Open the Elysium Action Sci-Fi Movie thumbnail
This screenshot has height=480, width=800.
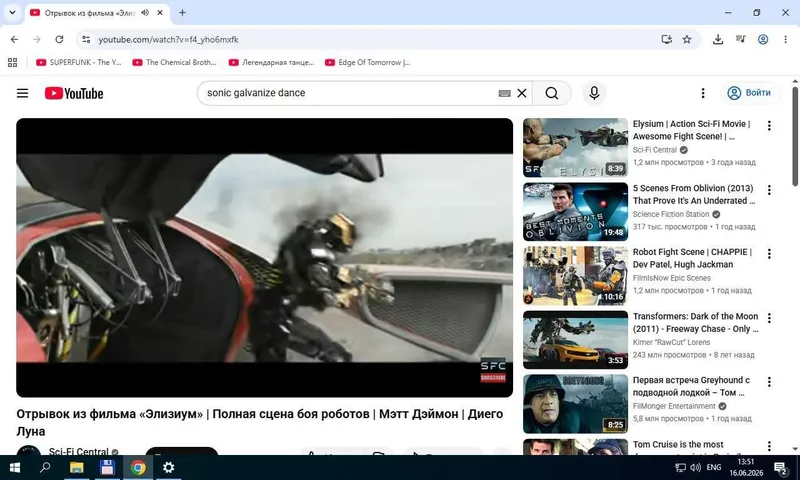pos(575,148)
